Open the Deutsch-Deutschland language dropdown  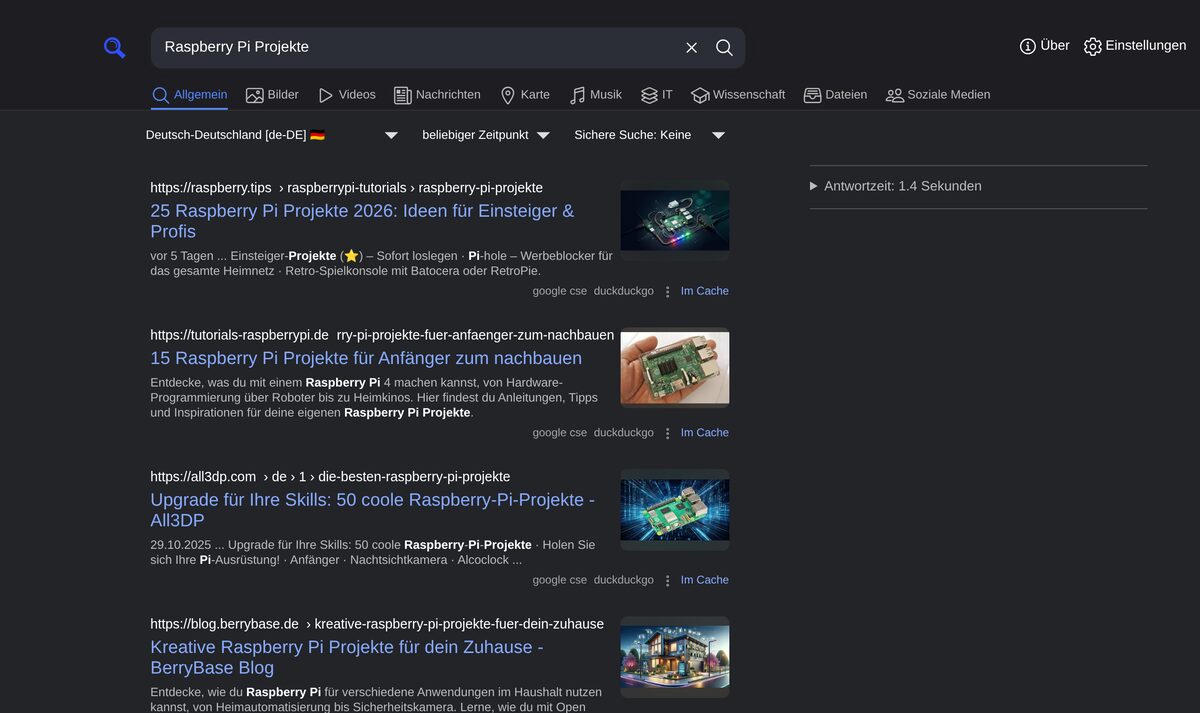272,135
